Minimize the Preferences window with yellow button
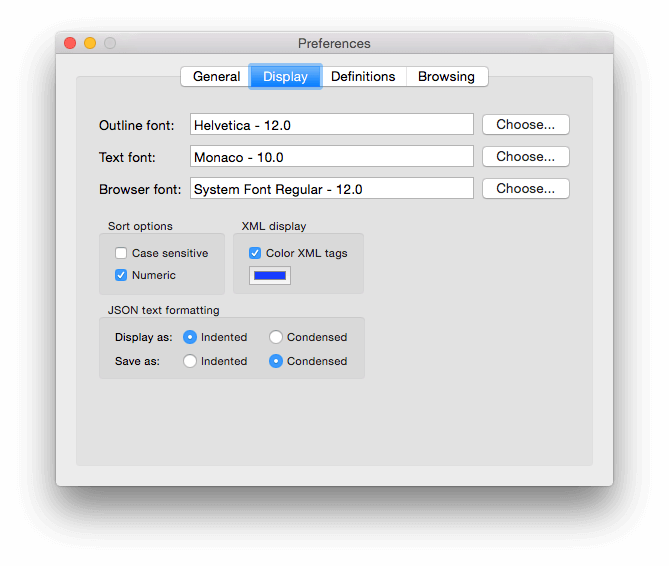This screenshot has height=566, width=669. click(90, 43)
